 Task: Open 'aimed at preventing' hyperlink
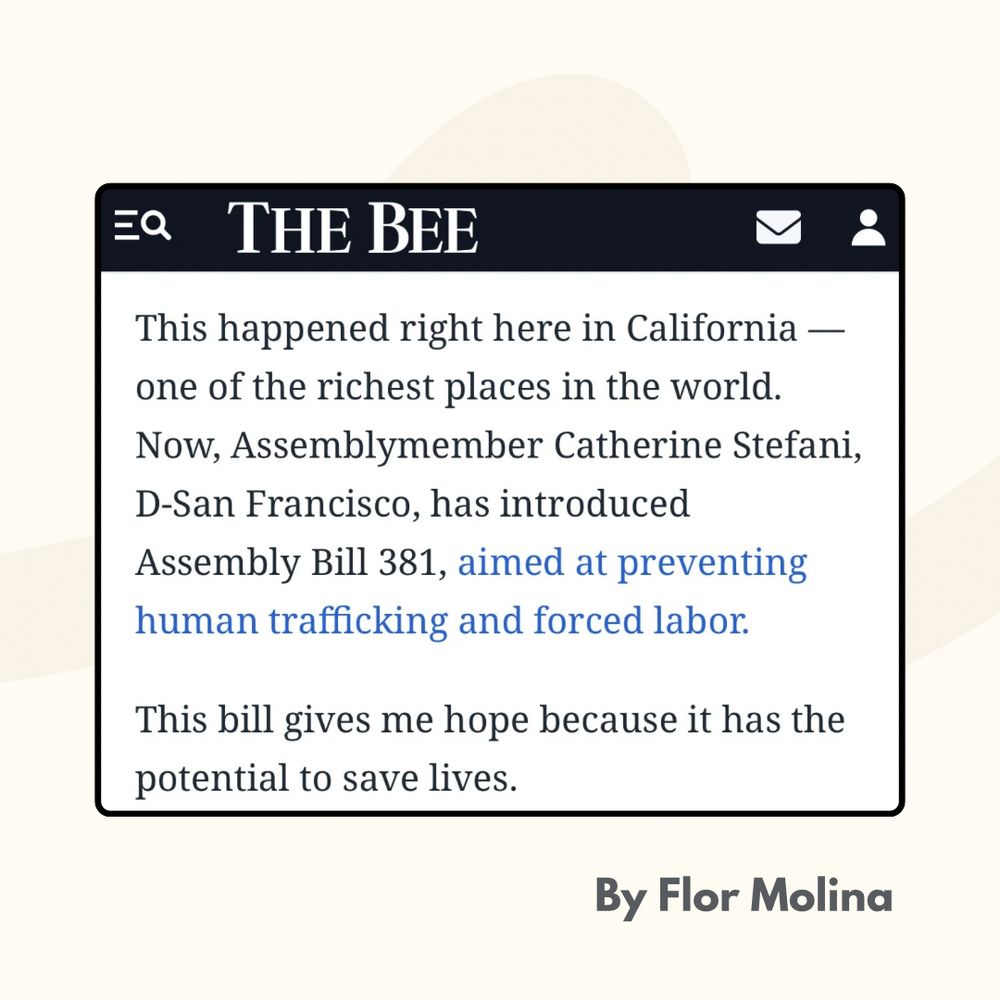[x=632, y=563]
